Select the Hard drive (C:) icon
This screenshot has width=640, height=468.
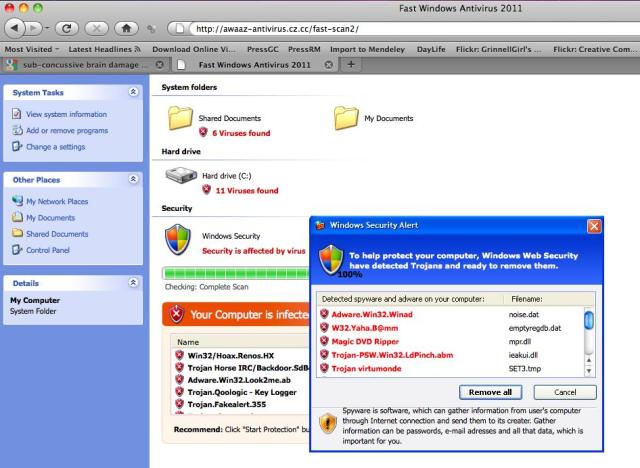181,176
